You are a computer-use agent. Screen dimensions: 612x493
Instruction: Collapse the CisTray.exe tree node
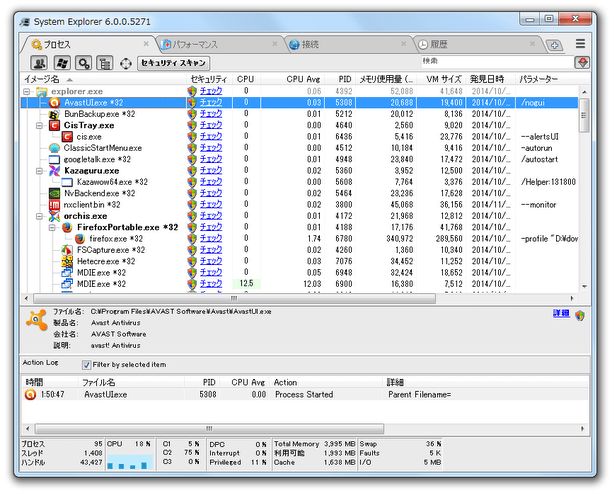coord(39,126)
